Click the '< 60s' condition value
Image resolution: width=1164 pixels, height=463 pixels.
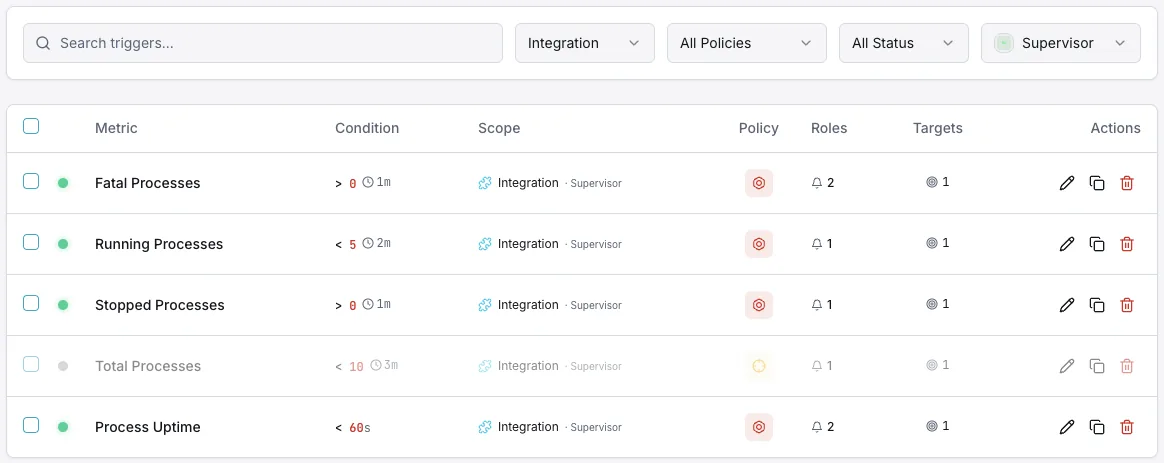pos(353,427)
